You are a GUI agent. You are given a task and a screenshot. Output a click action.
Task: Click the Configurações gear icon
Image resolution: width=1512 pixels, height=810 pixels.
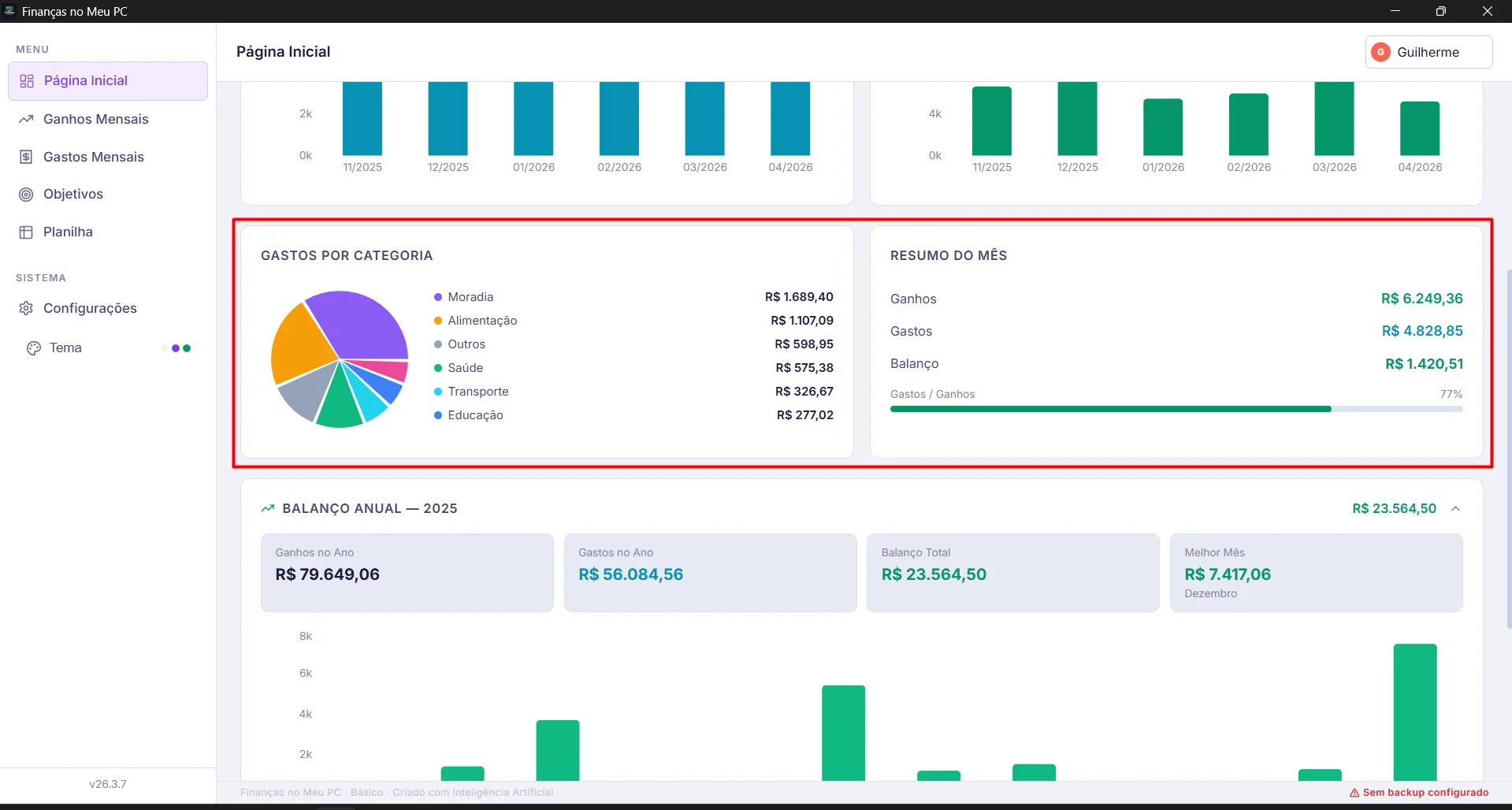(x=26, y=308)
